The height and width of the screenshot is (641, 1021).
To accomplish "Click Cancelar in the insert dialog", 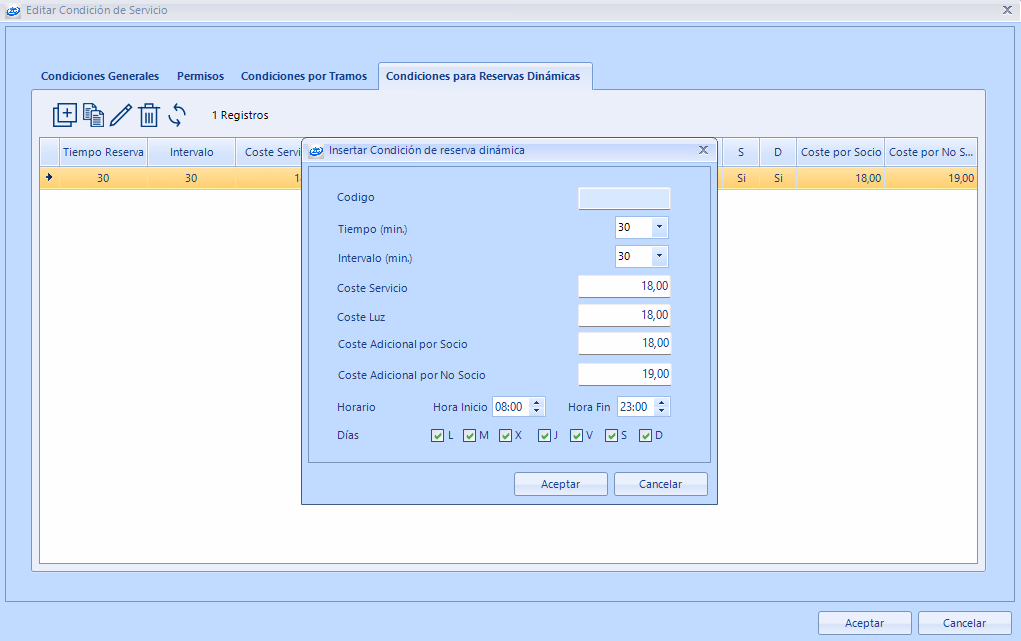I will [x=660, y=484].
